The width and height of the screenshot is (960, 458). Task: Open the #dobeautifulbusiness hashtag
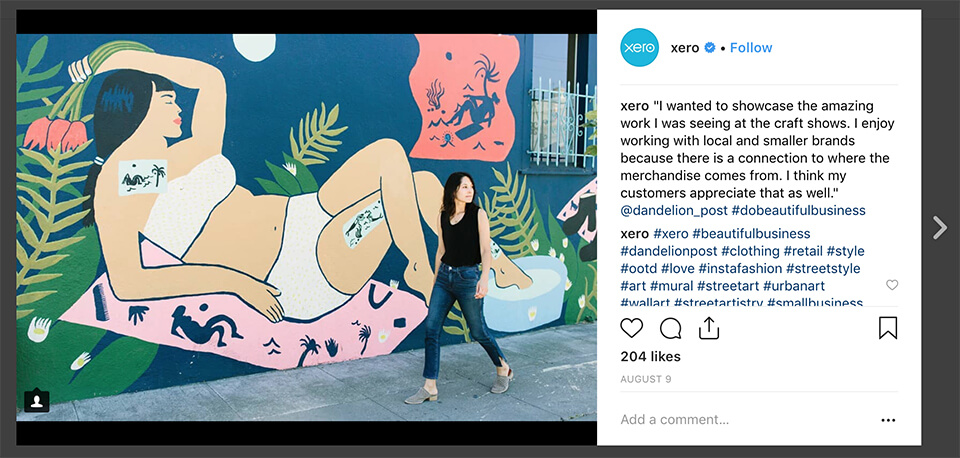[x=798, y=211]
